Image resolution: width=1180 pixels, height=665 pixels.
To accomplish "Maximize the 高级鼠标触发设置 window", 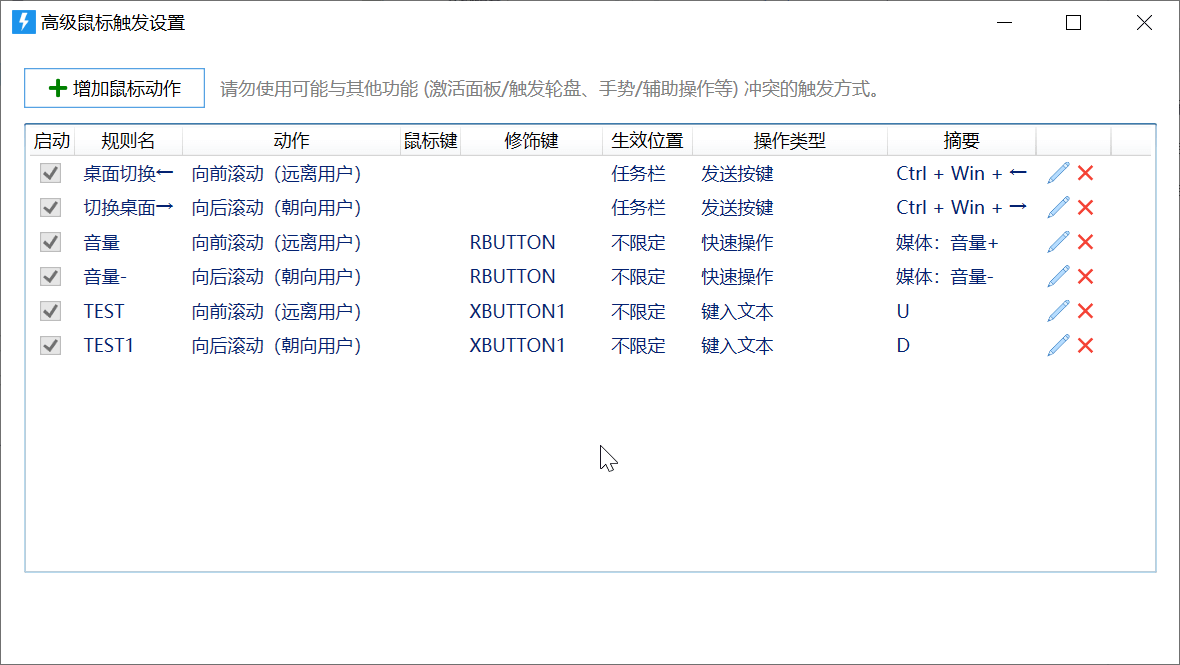I will [1073, 23].
